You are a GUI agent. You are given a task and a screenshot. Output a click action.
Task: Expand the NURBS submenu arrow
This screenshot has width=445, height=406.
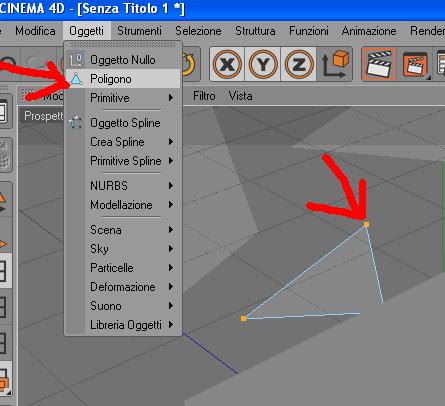point(171,185)
